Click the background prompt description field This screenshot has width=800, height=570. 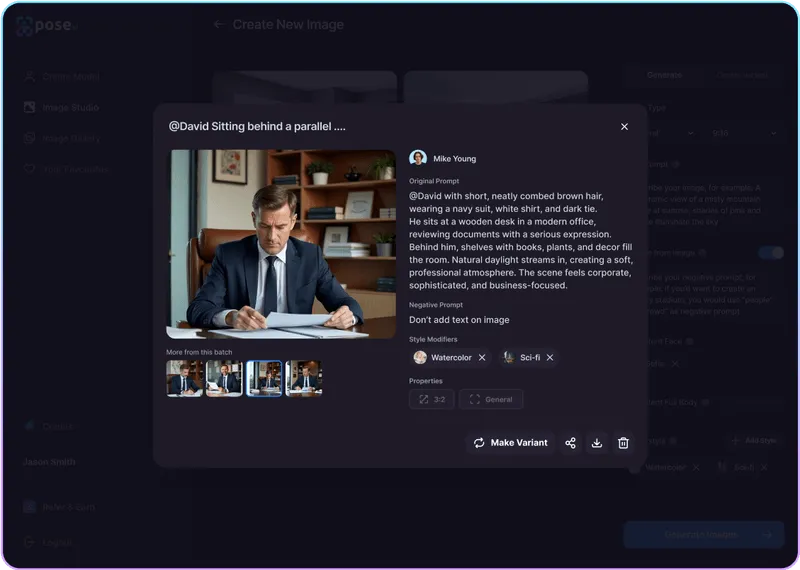714,205
